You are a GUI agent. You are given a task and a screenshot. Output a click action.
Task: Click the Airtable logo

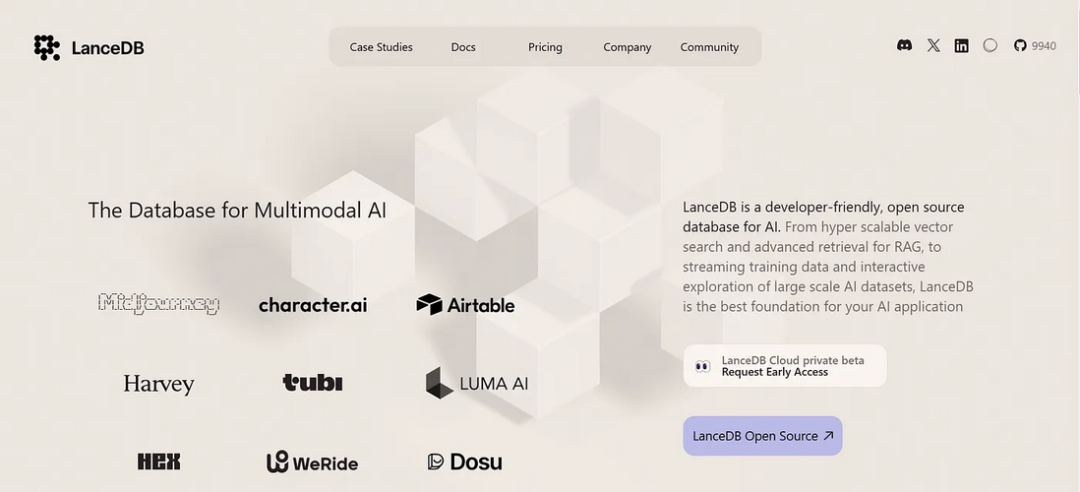click(x=466, y=305)
